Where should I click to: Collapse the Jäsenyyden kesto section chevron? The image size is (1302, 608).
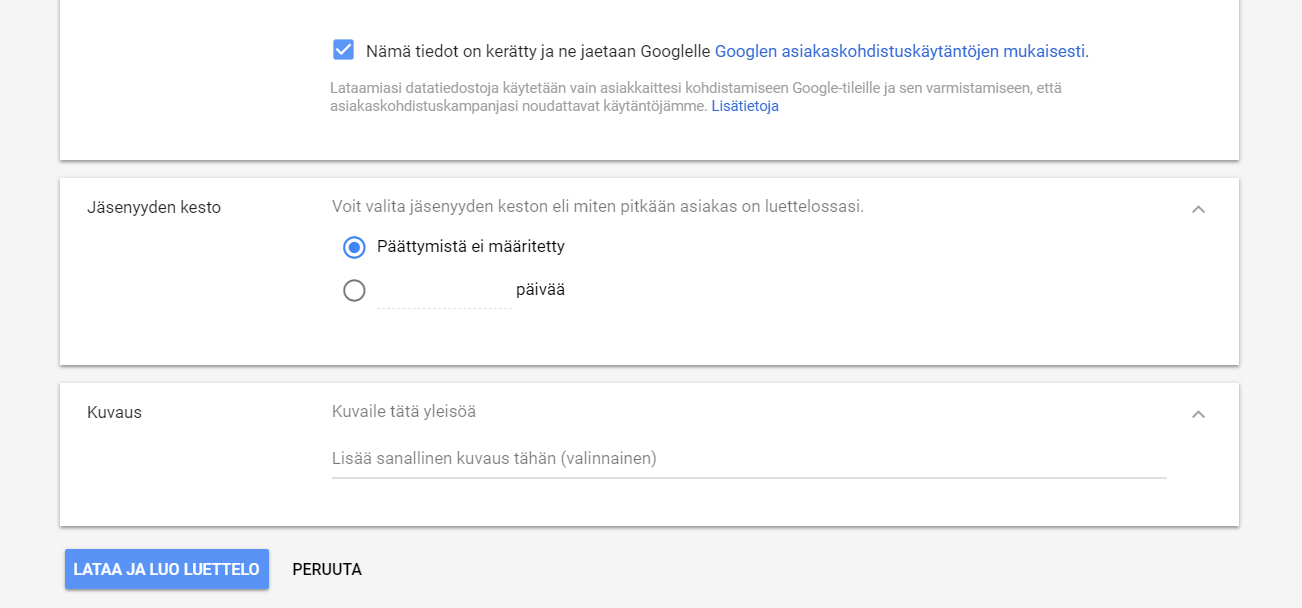1199,209
